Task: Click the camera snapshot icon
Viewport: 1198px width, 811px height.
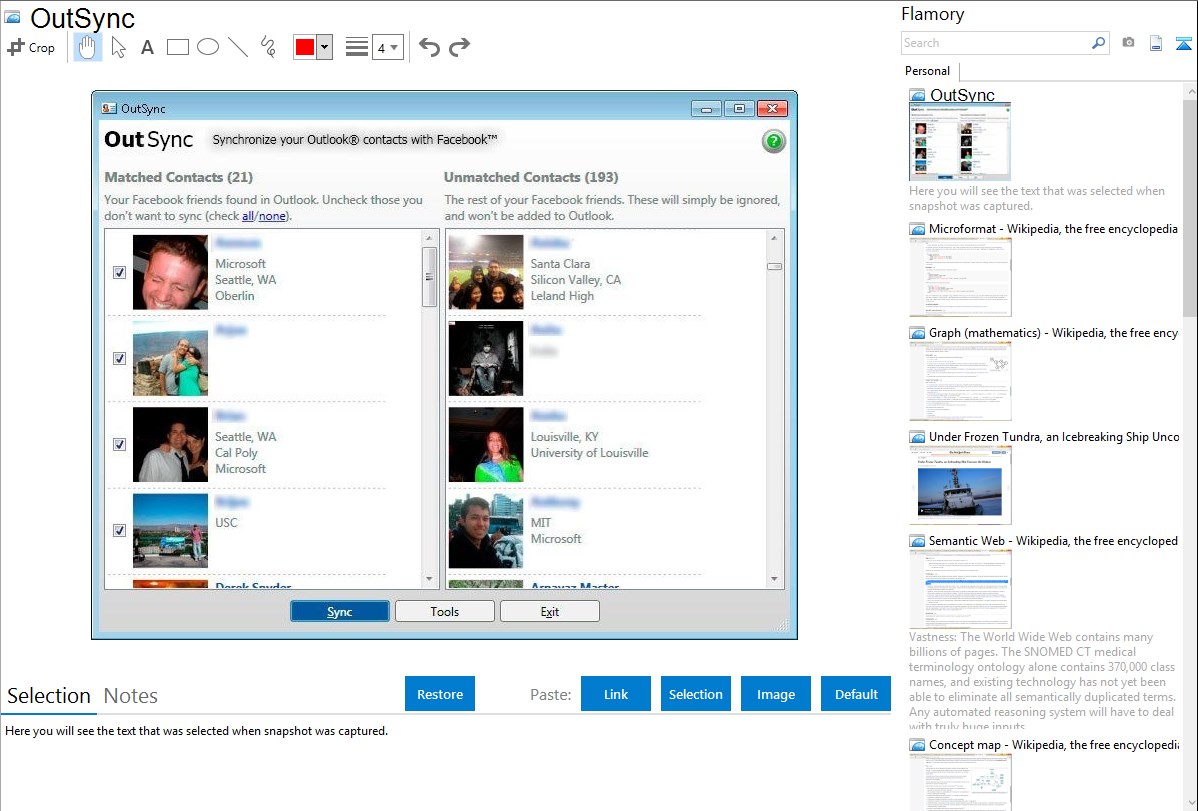Action: 1128,43
